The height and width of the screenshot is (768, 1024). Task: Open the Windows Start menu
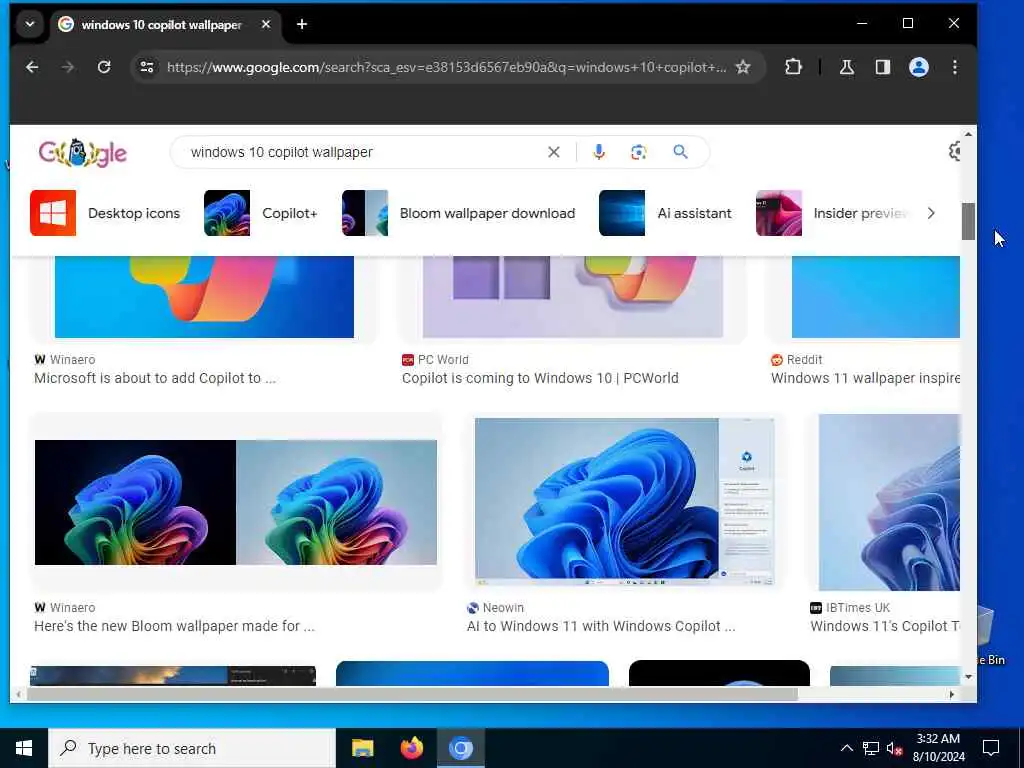24,748
